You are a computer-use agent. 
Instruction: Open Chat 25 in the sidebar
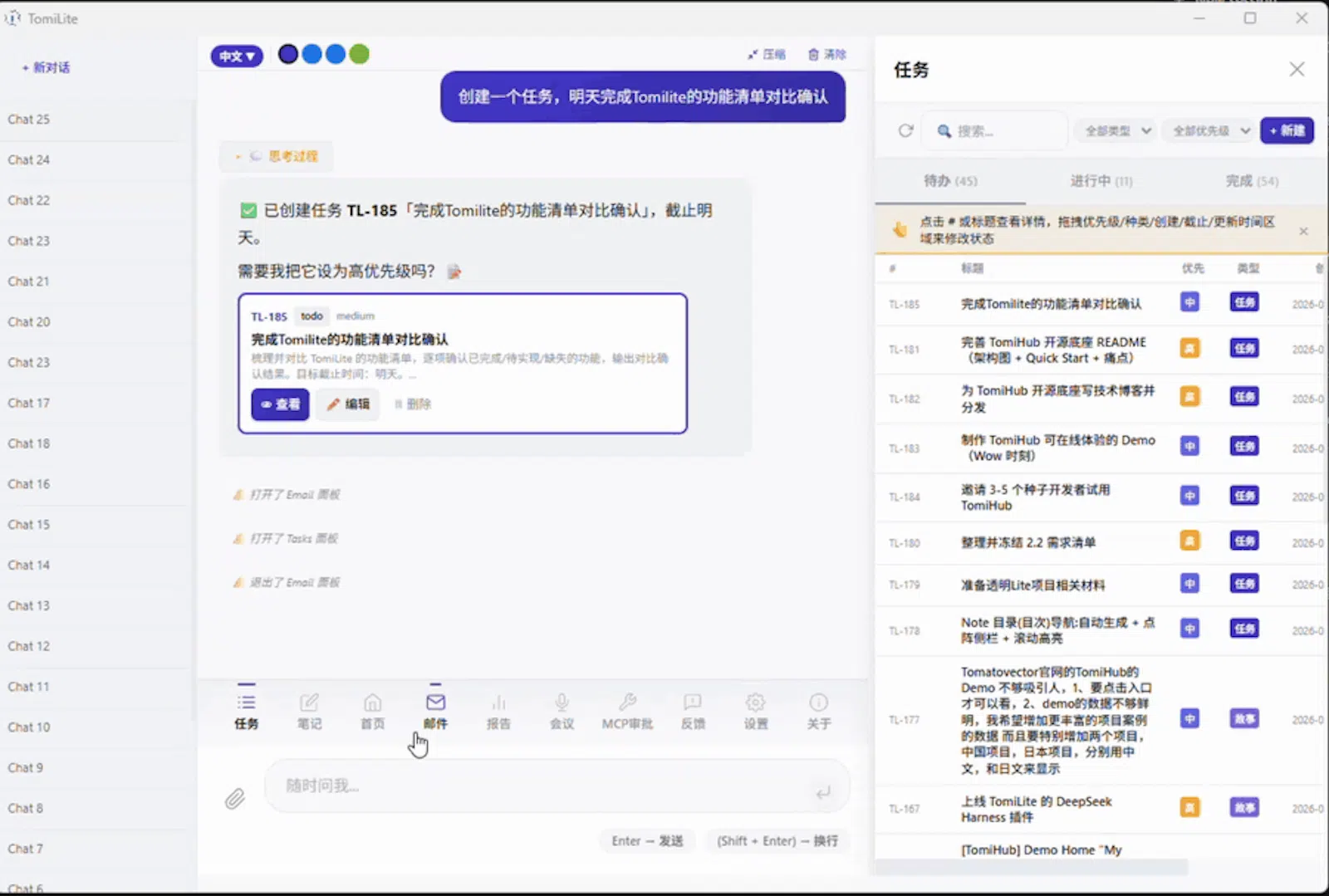96,120
